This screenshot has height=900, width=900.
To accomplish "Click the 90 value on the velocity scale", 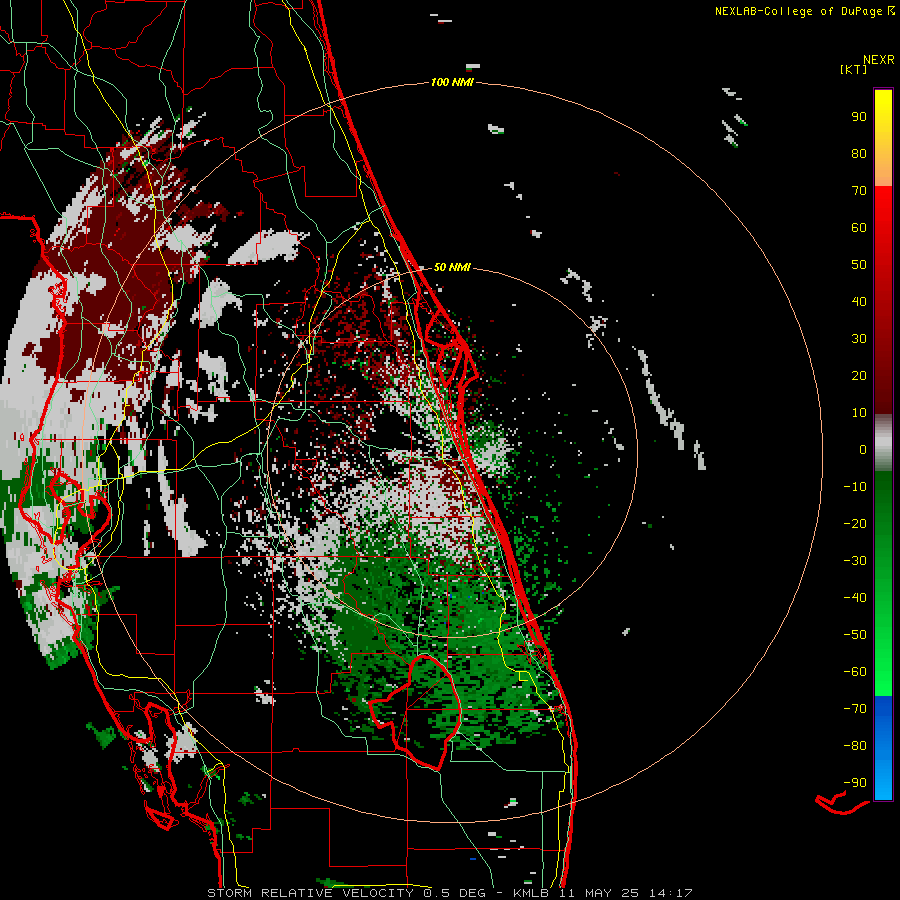I will pos(859,117).
